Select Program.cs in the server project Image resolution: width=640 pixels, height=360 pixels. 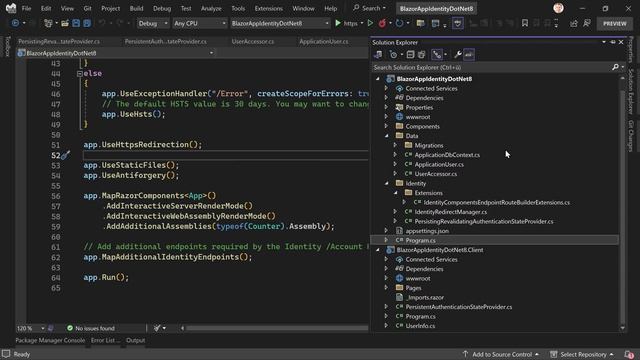(x=420, y=240)
